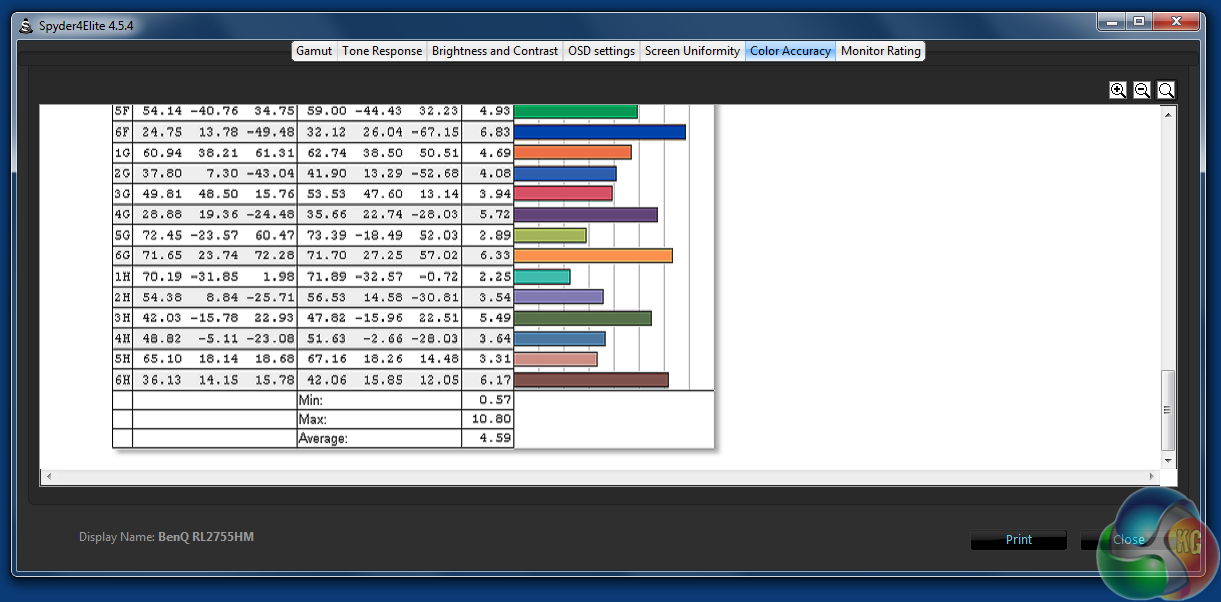Click the row label 6H
This screenshot has width=1221, height=602.
pyautogui.click(x=122, y=380)
